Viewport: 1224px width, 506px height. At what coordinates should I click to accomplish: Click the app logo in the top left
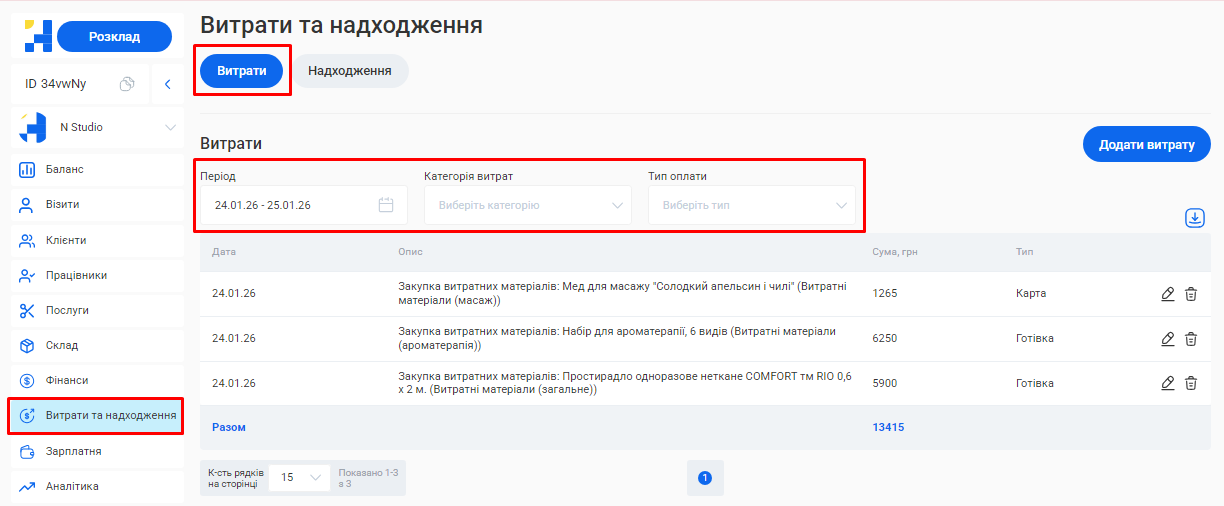coord(37,36)
